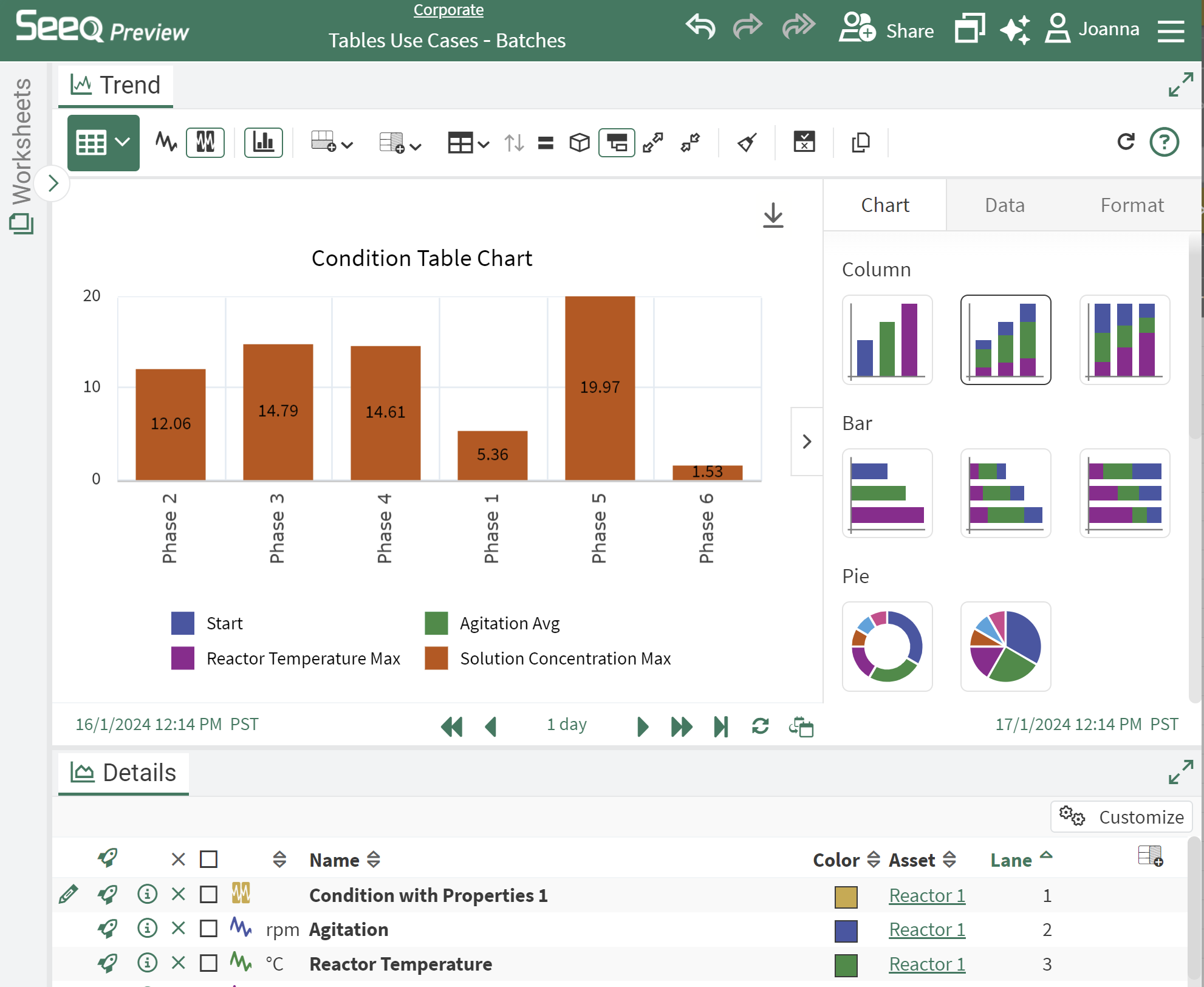This screenshot has height=987, width=1204.
Task: Click the copy pages toolbar icon
Action: click(861, 143)
